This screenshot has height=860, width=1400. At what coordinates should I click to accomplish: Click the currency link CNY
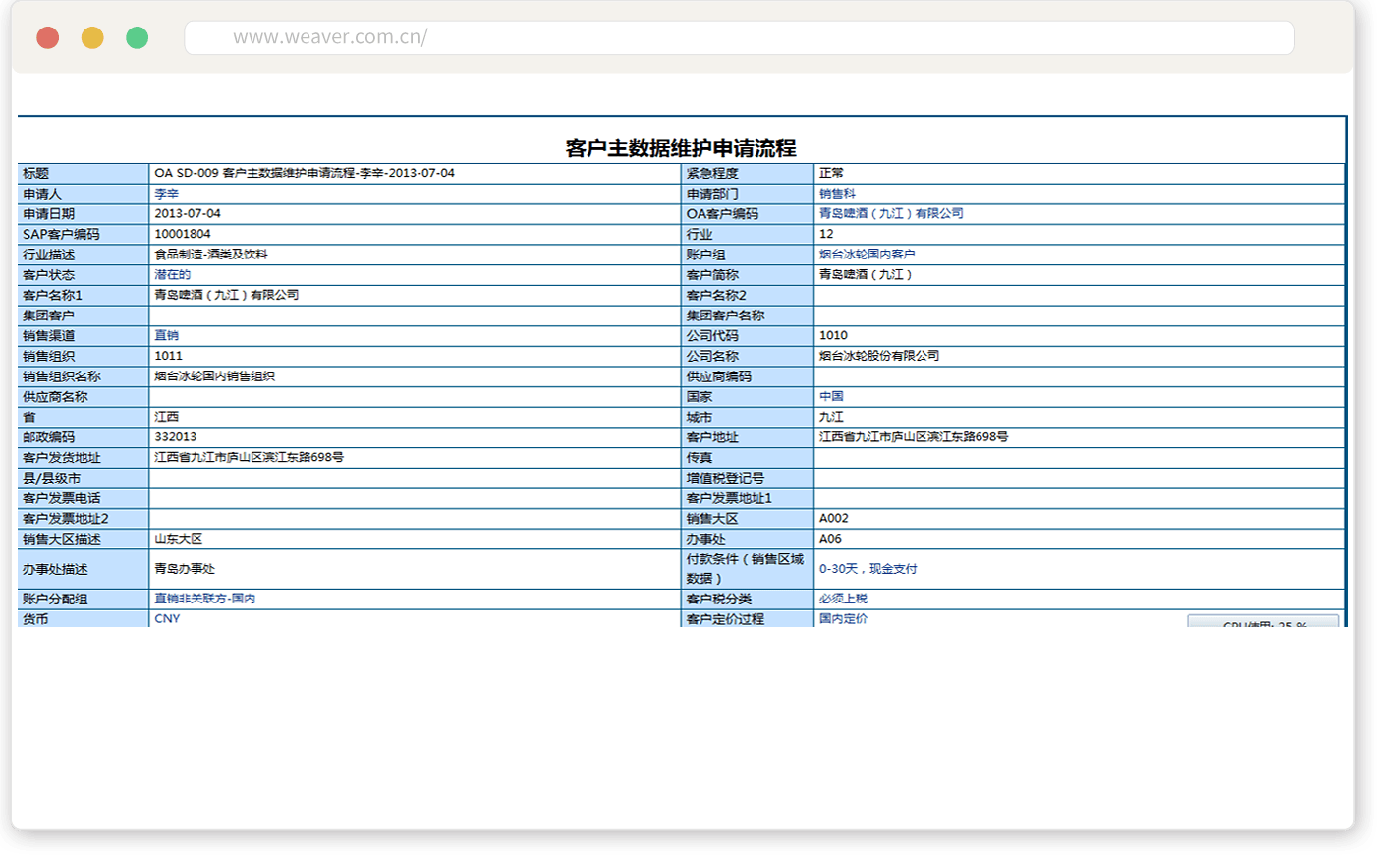coord(167,619)
